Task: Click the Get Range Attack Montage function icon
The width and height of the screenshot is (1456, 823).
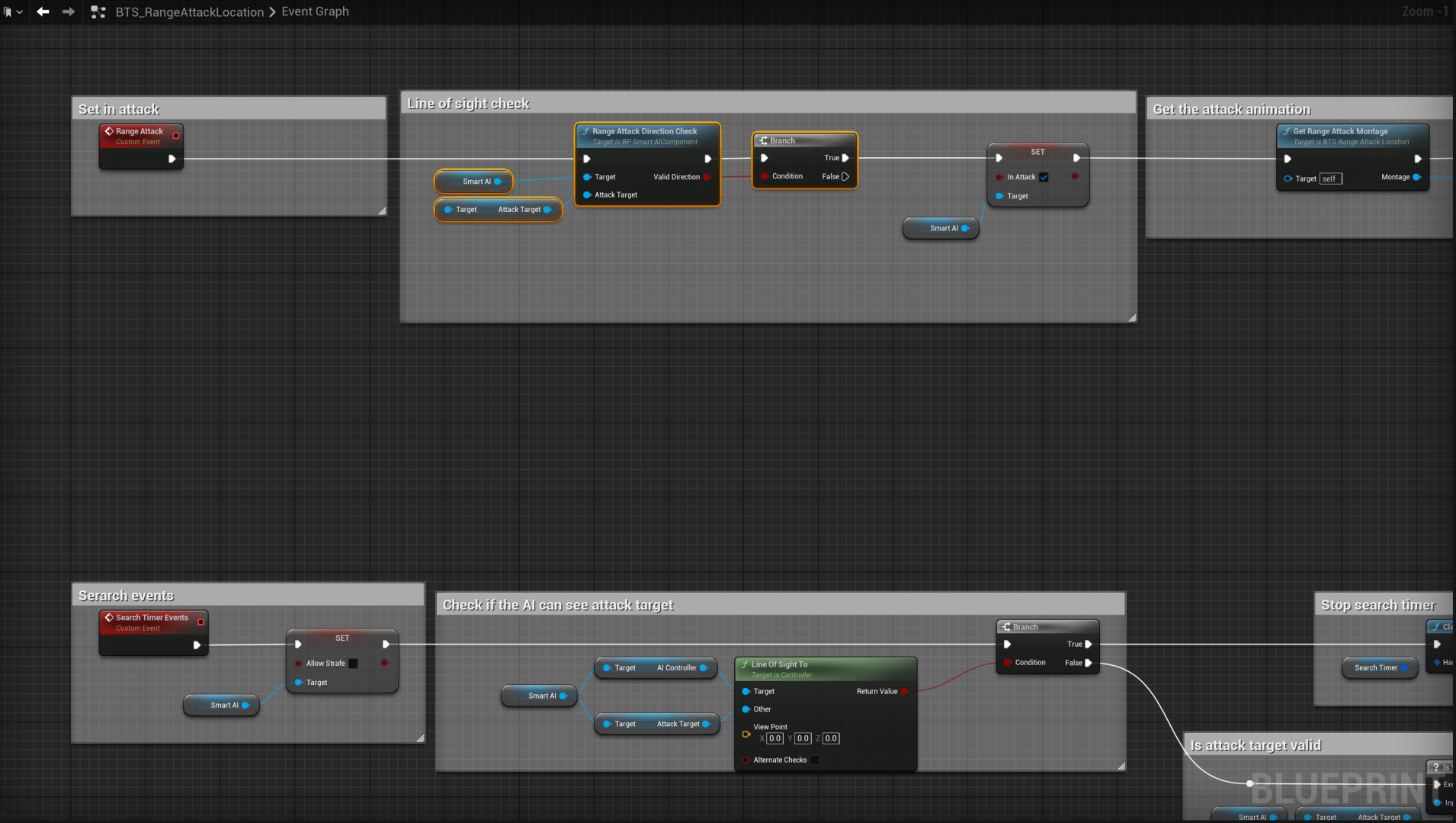Action: point(1287,131)
